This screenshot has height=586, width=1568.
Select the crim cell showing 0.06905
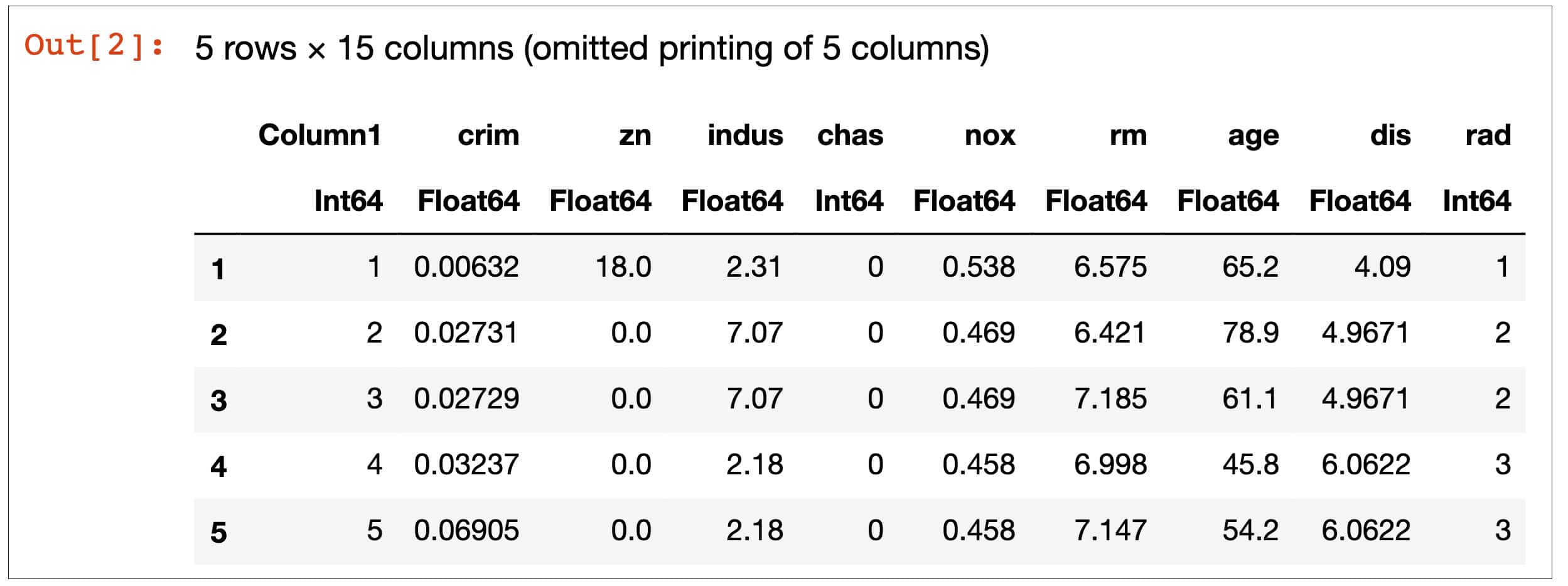[x=466, y=531]
